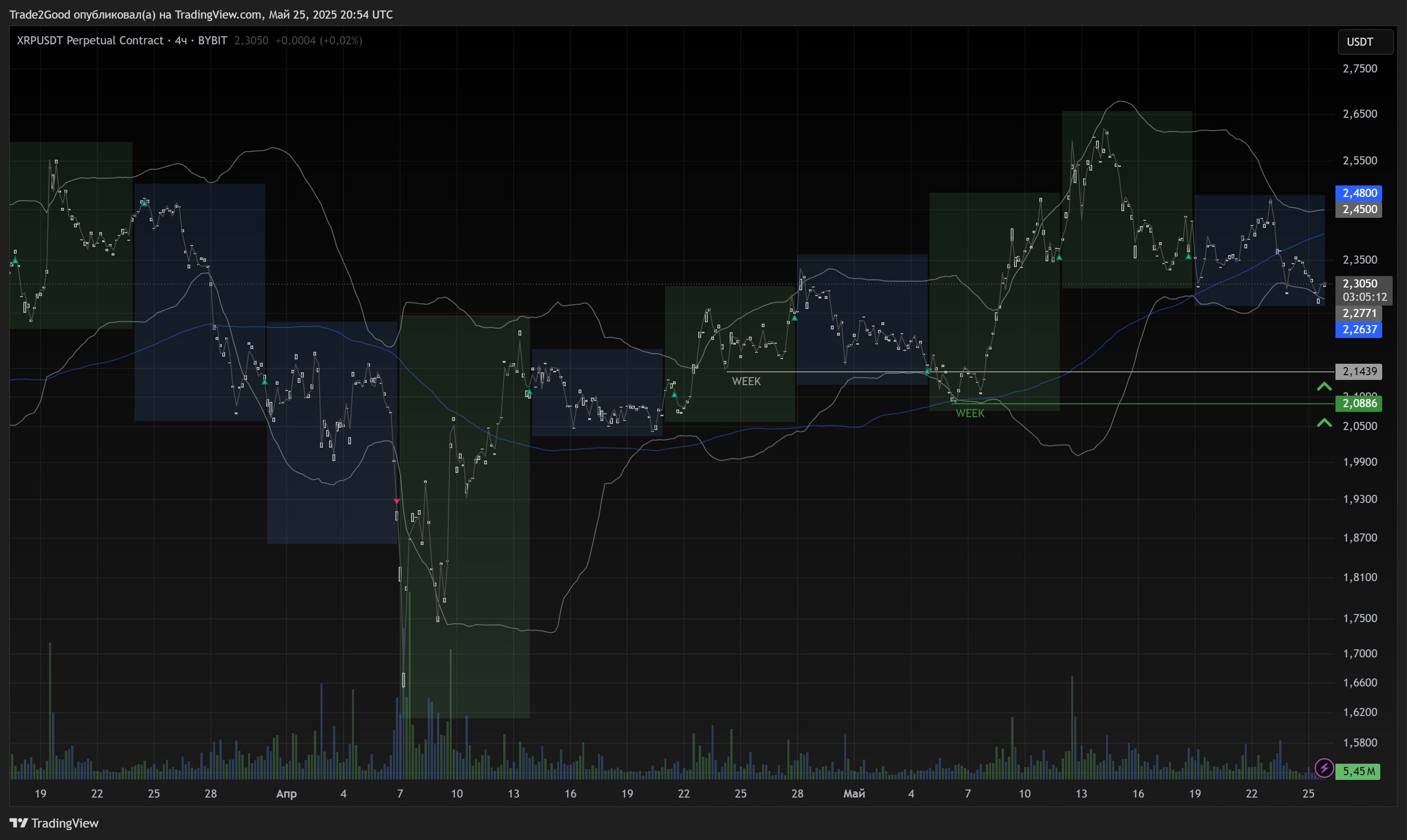Click the Апр label on the time axis
The image size is (1407, 840).
point(286,794)
